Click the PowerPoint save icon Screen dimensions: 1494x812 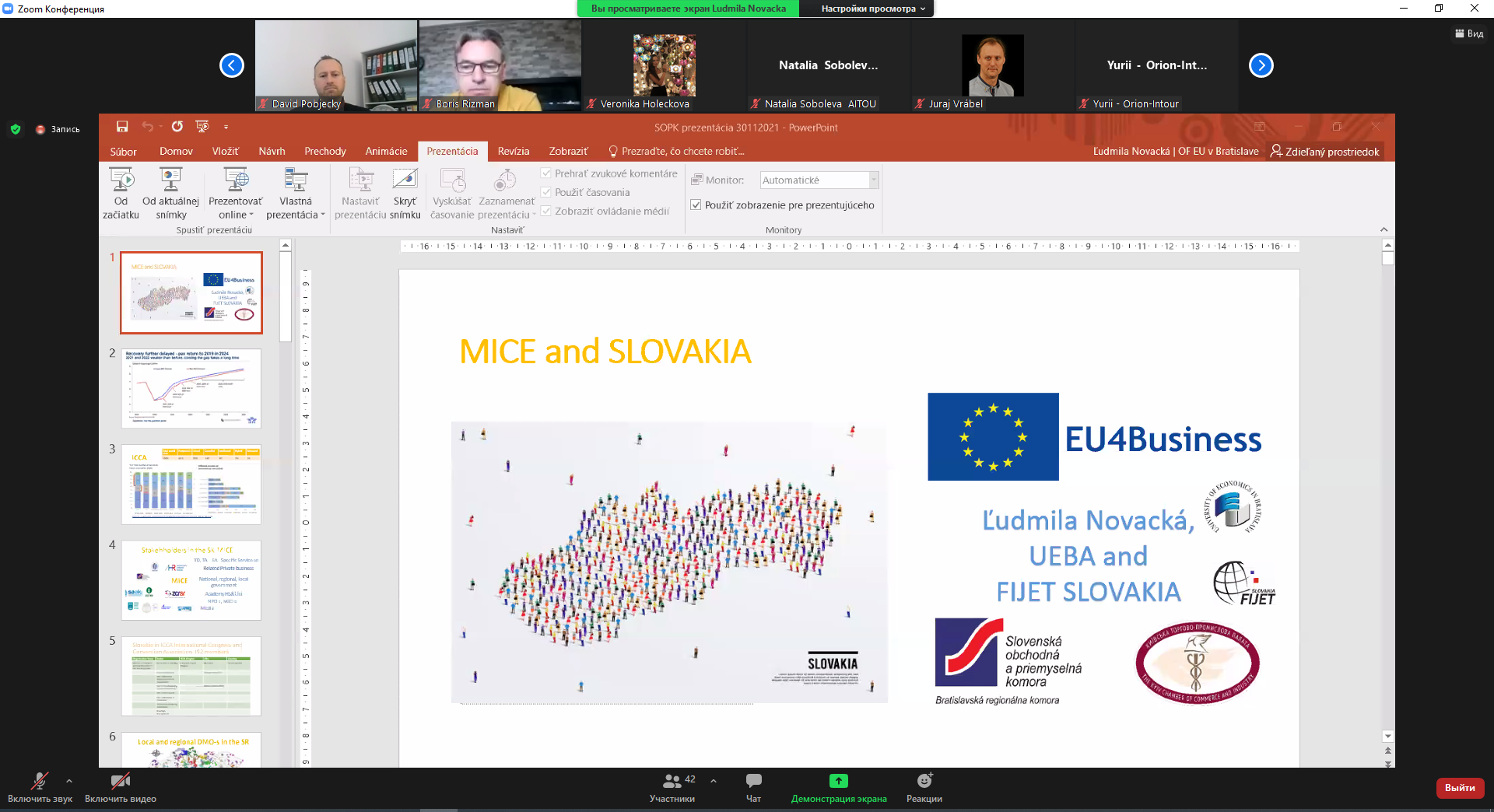pos(122,127)
